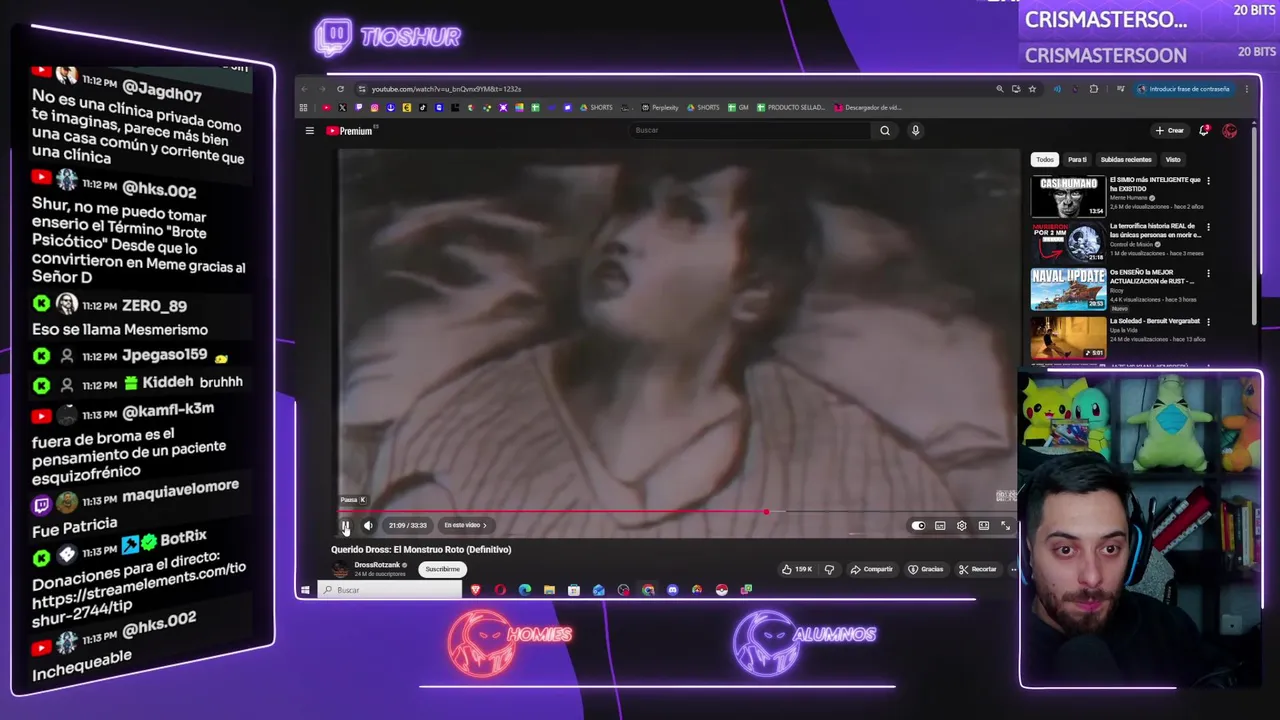
Task: Click the YouTube search magnifier button
Action: click(x=884, y=130)
